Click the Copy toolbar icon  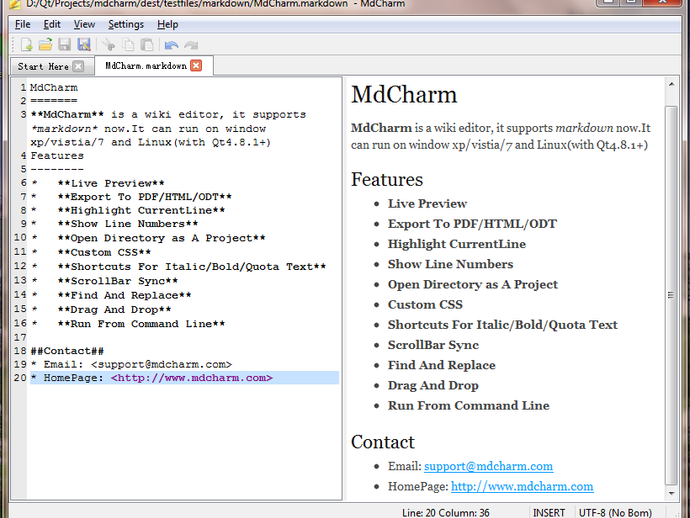tap(128, 45)
